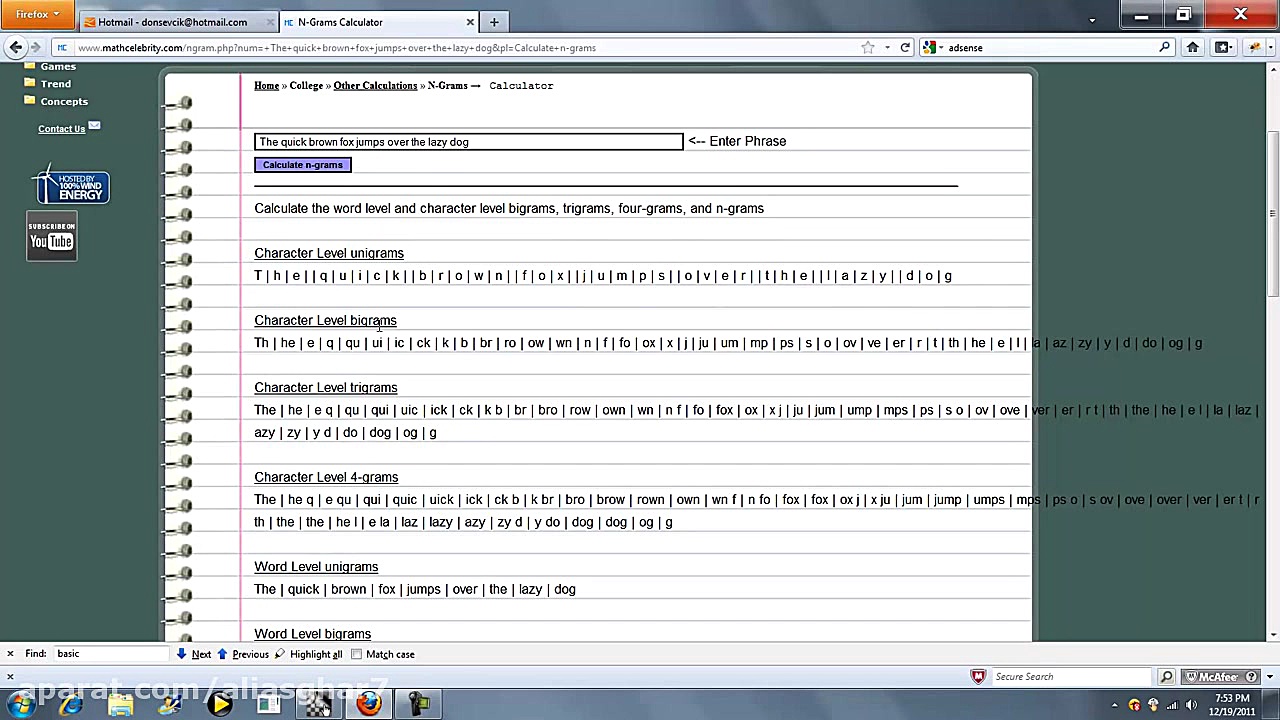This screenshot has height=720, width=1280.
Task: Reload the N-Grams Calculator page
Action: (905, 47)
